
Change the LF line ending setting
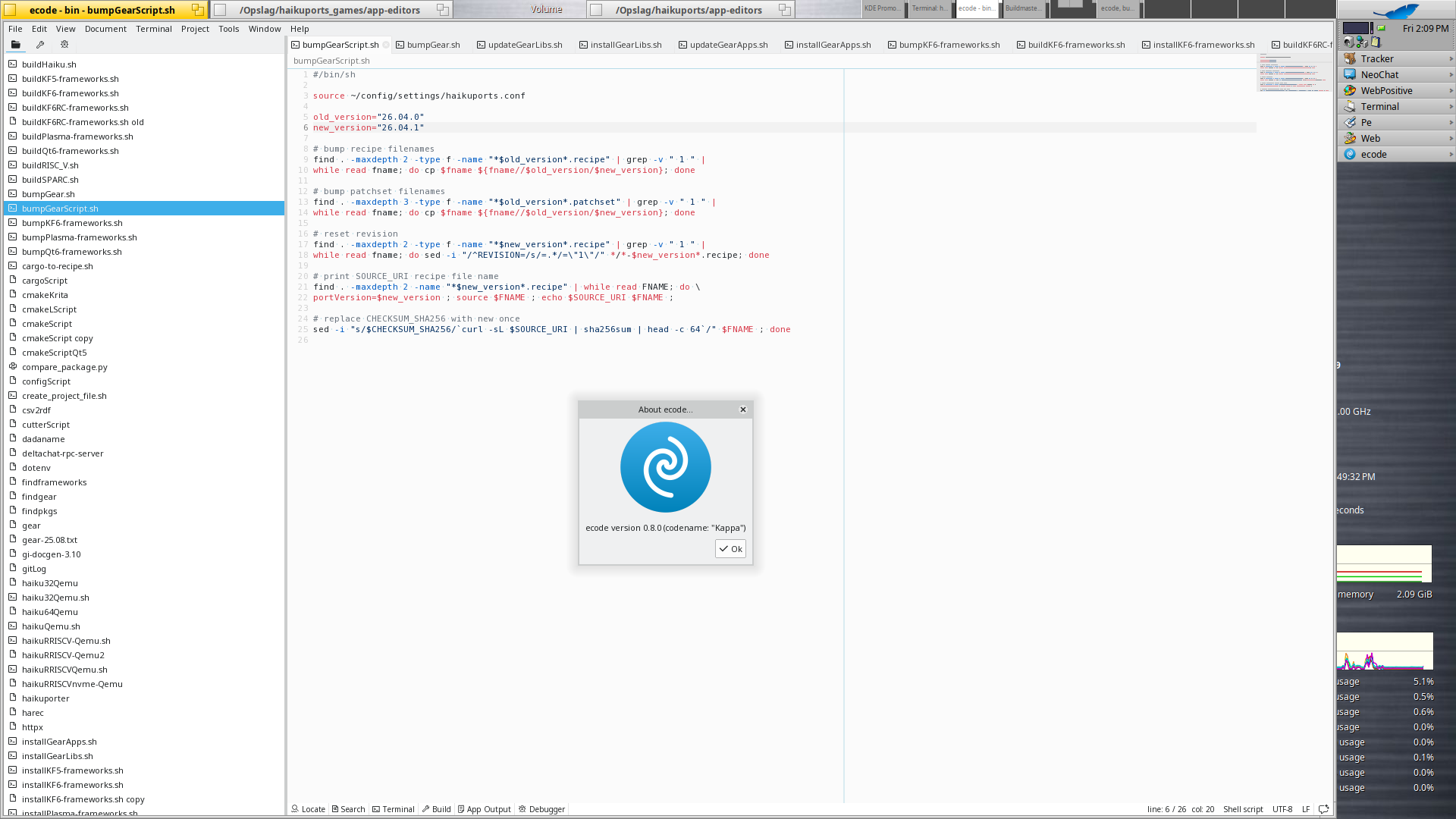[1306, 809]
